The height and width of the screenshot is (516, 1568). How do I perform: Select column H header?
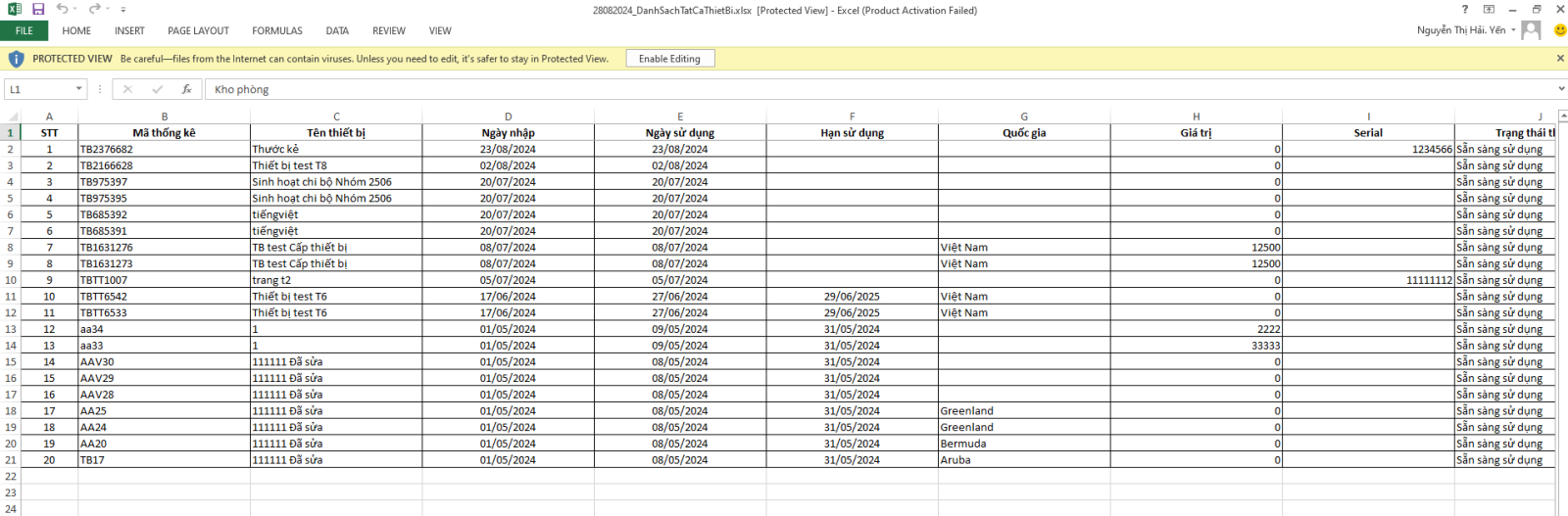[1196, 117]
